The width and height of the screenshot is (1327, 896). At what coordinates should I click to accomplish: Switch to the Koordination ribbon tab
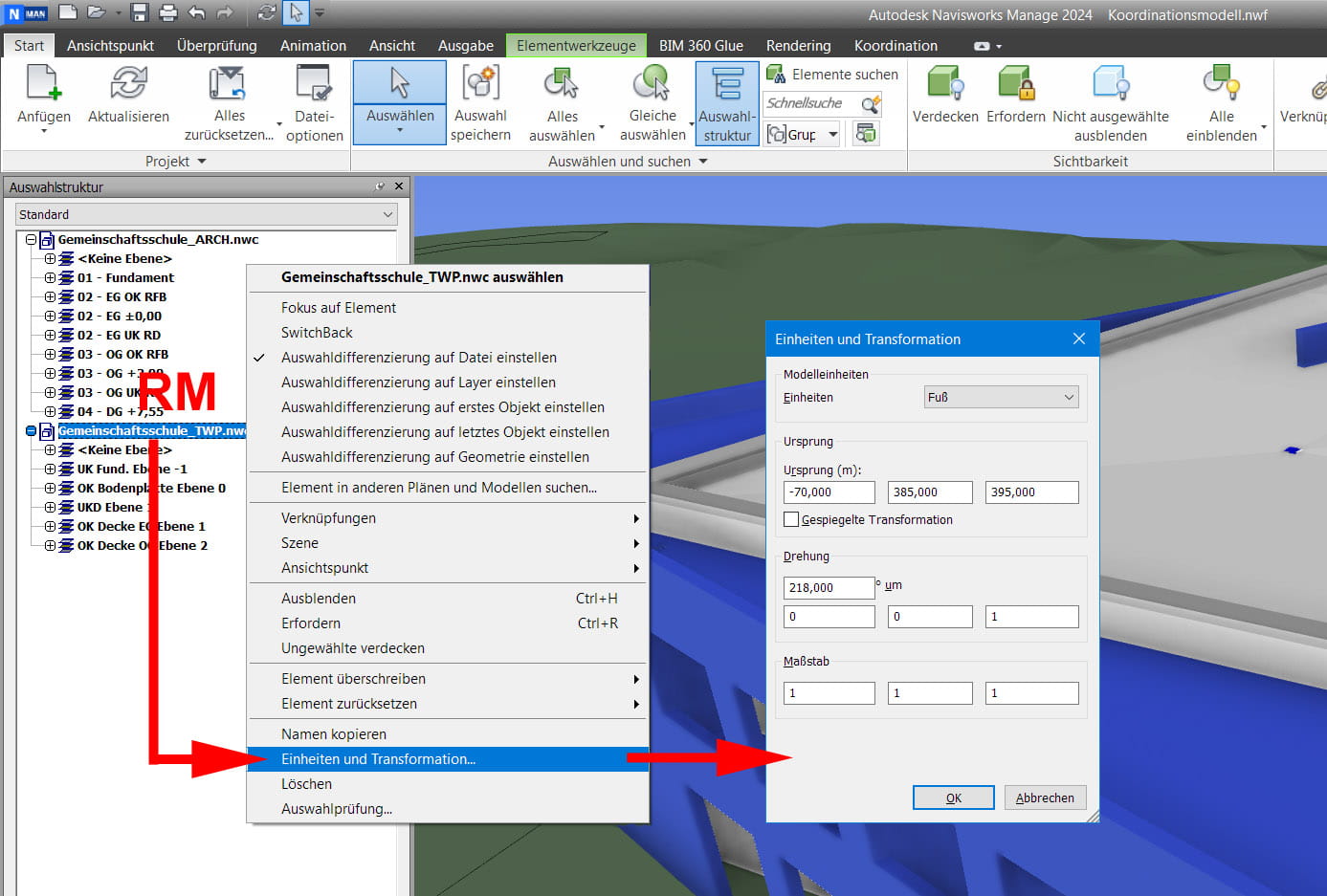tap(896, 45)
